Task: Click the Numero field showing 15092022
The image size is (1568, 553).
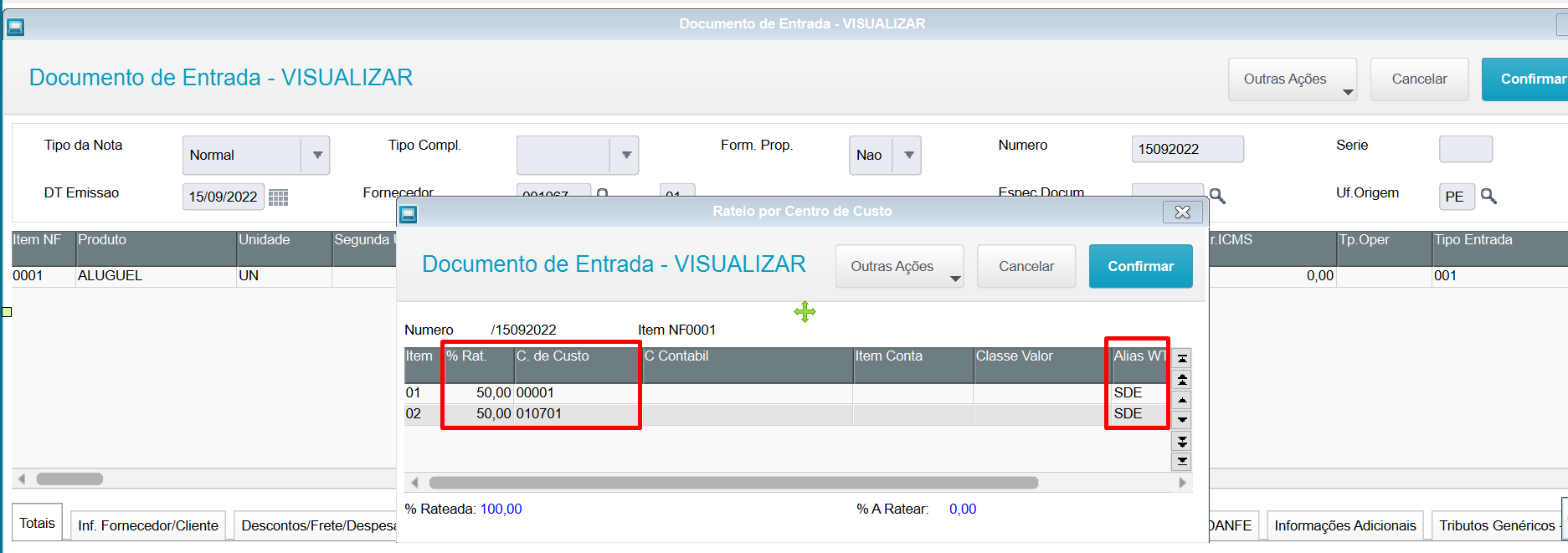Action: [x=1187, y=149]
